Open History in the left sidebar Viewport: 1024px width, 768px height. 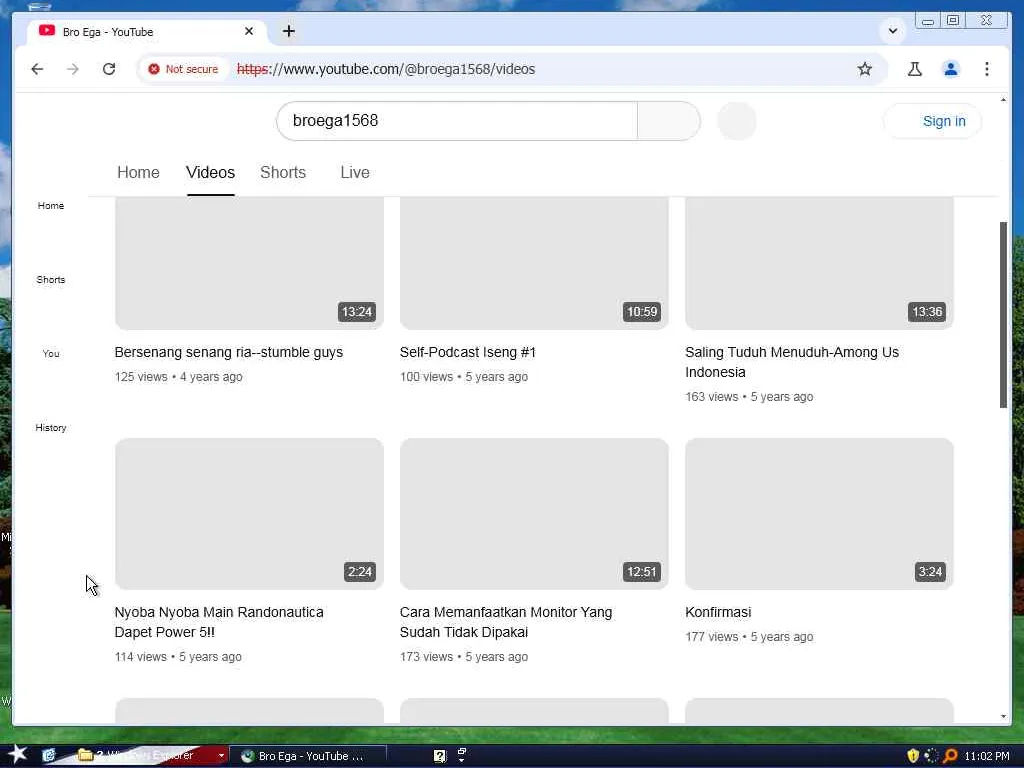point(51,428)
